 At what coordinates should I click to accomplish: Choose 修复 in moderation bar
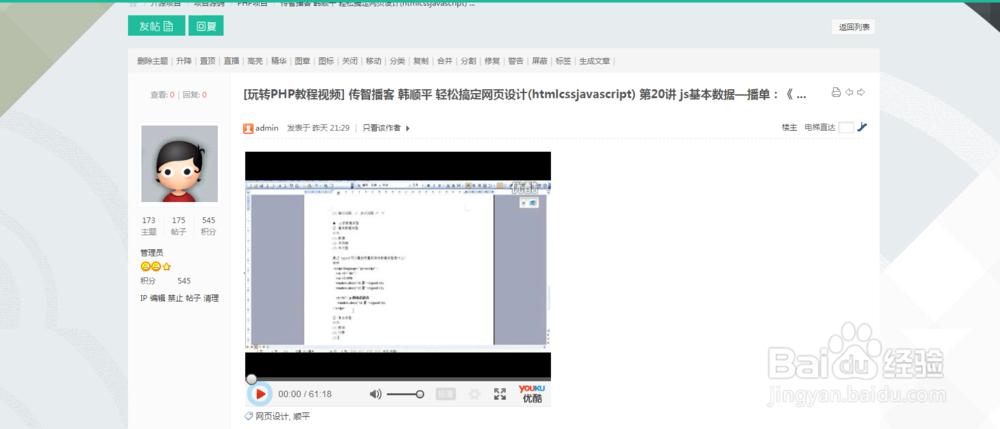coord(492,61)
